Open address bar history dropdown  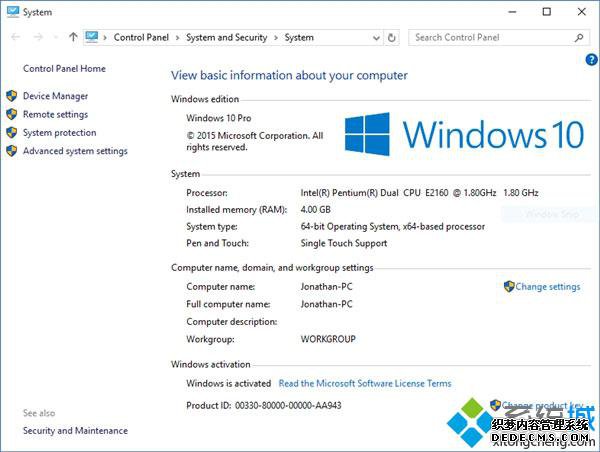coord(376,38)
